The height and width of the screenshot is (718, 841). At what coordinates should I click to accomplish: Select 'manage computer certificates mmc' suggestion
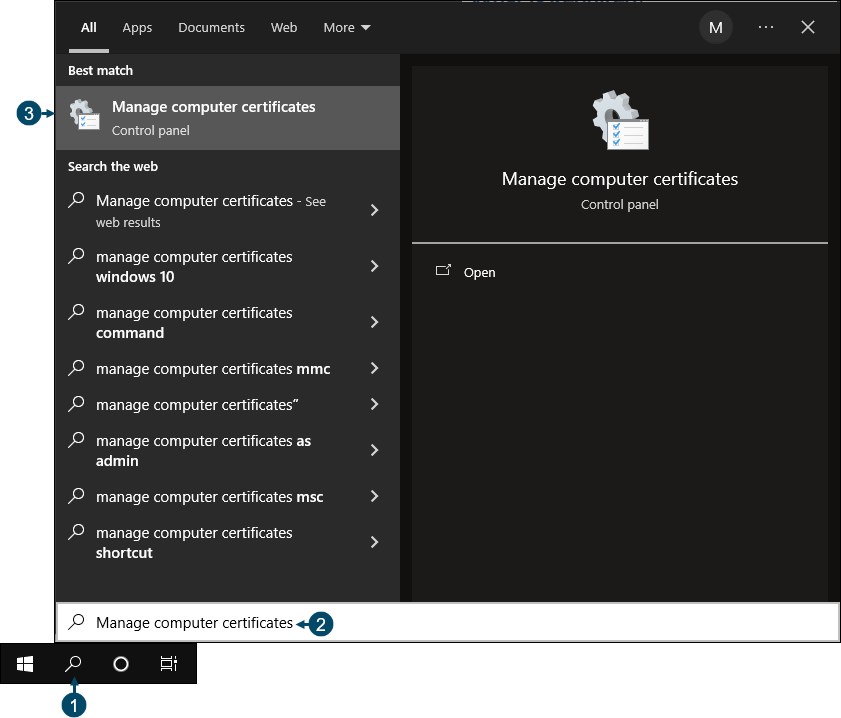pos(228,368)
